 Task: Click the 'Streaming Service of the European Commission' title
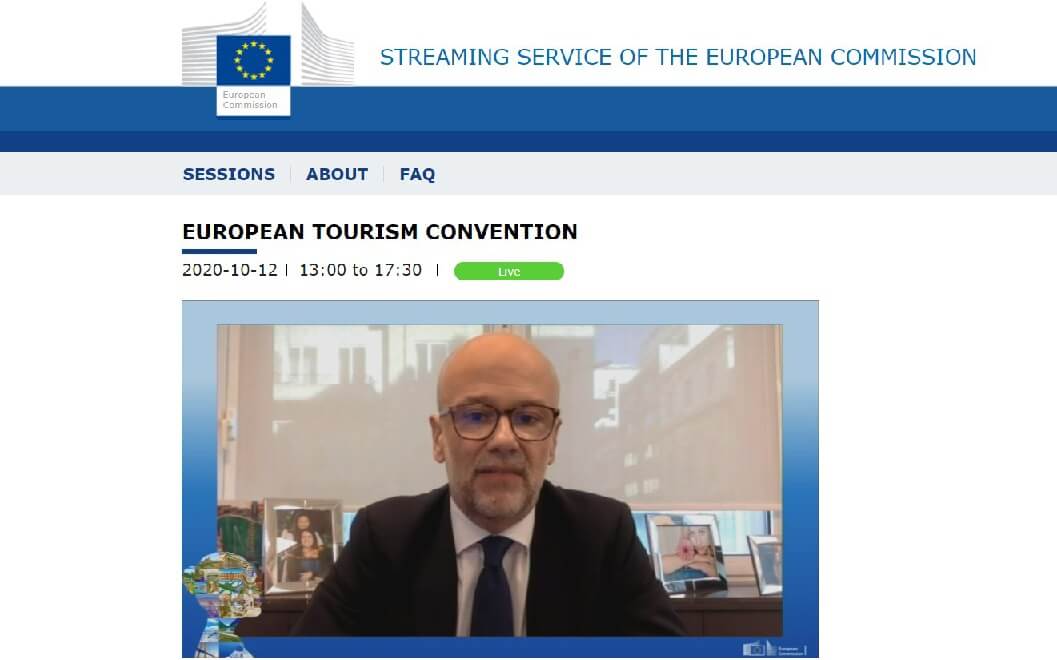pyautogui.click(x=677, y=57)
